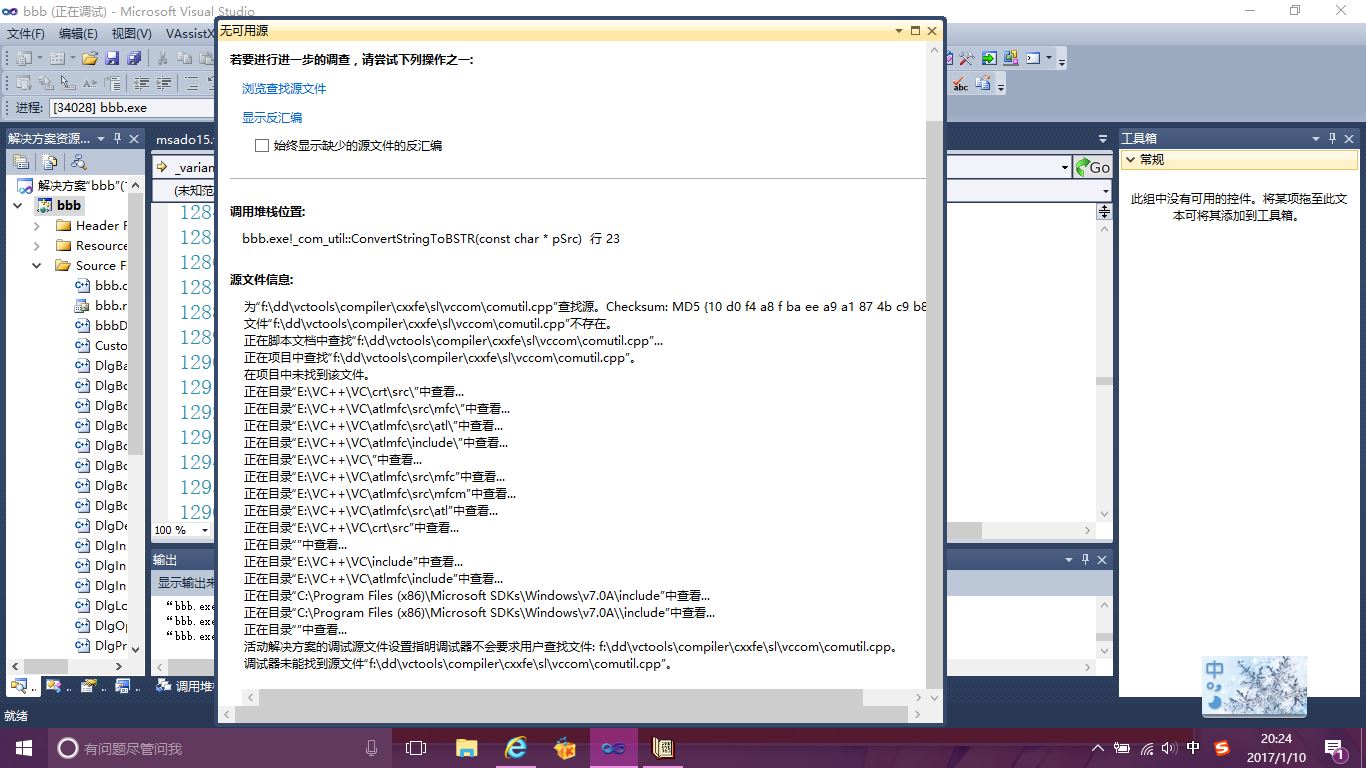Open Internet Explorer from the taskbar
The height and width of the screenshot is (768, 1366).
pyautogui.click(x=515, y=747)
